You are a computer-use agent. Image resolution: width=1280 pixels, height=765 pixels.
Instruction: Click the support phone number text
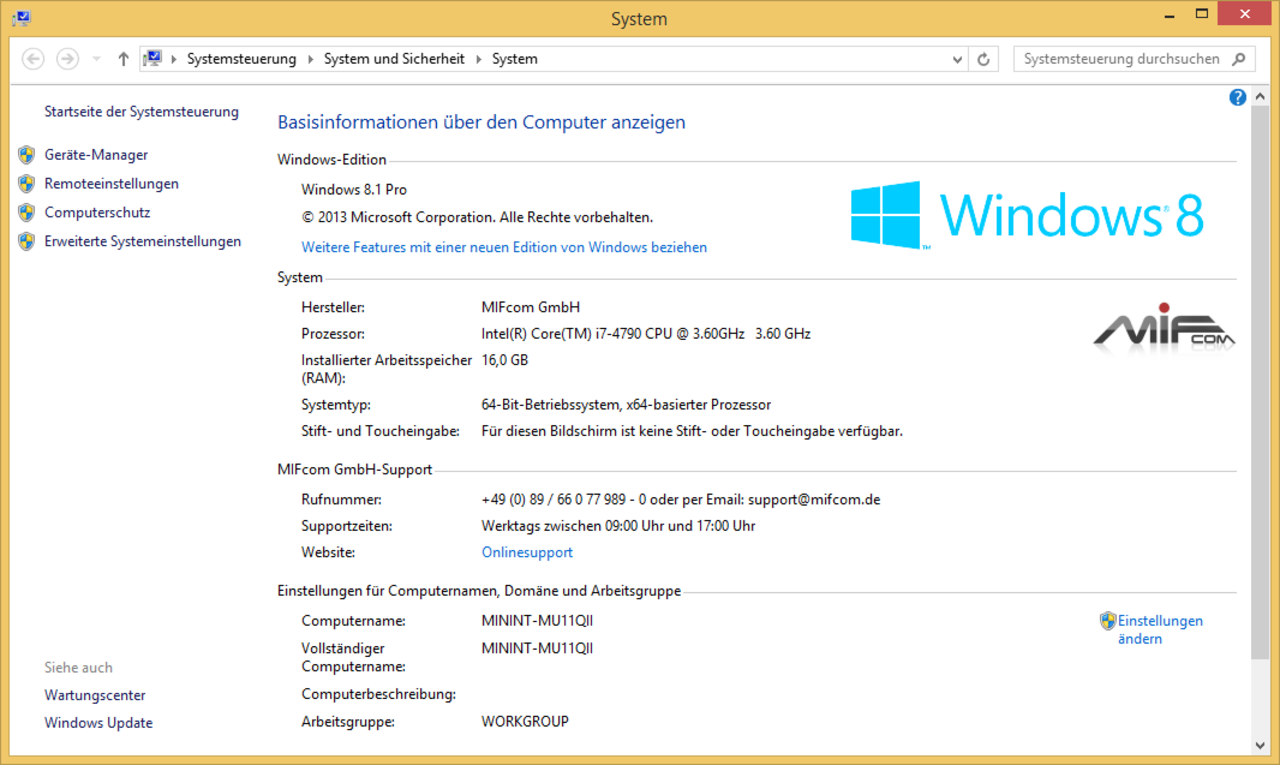(681, 499)
